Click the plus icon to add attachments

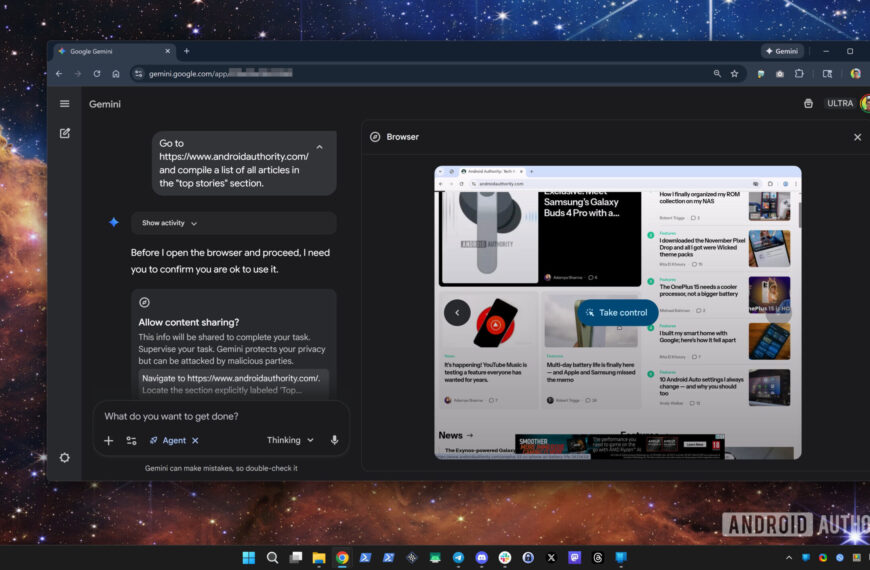(109, 441)
